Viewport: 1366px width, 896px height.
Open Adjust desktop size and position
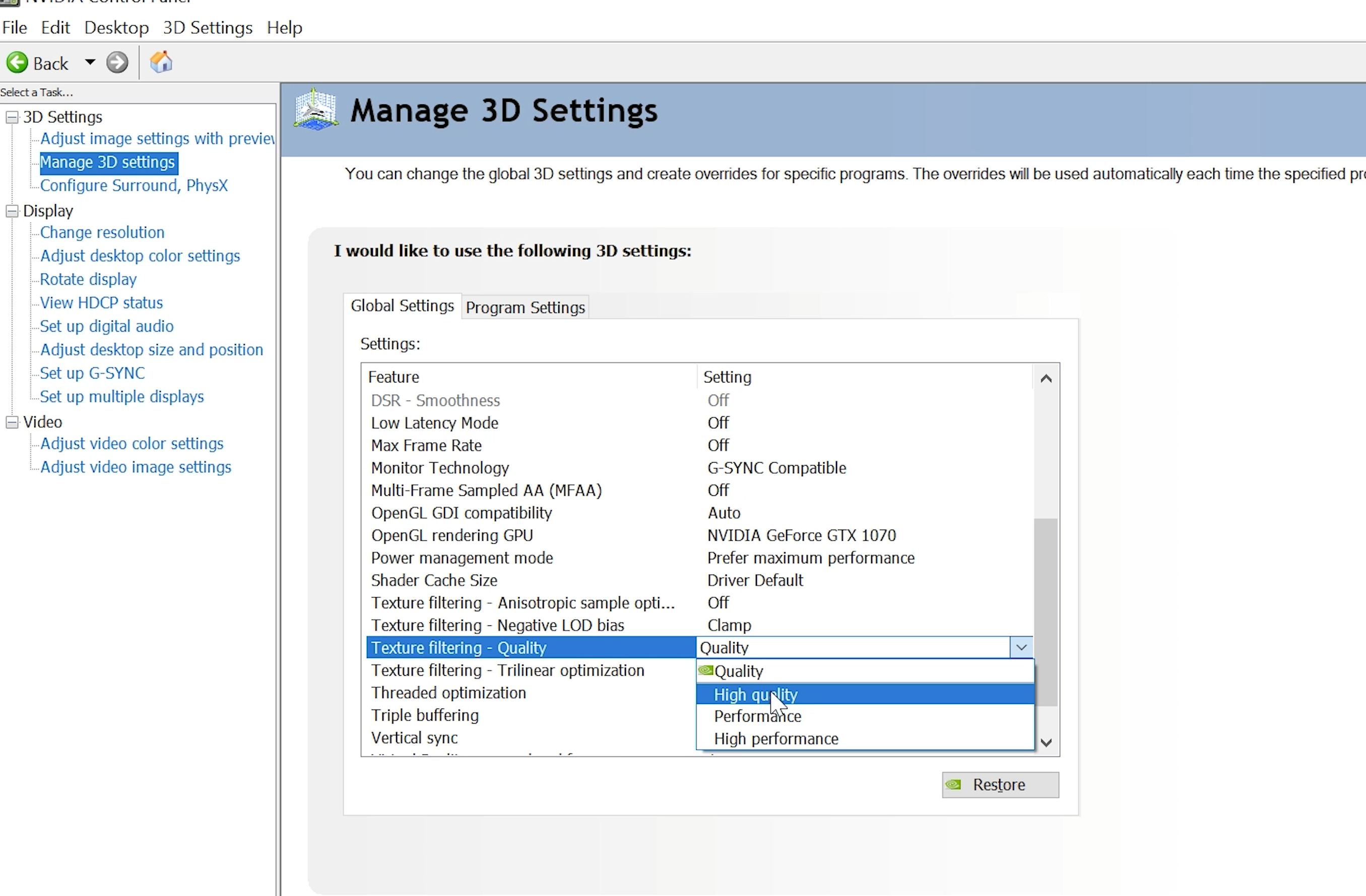(x=152, y=350)
